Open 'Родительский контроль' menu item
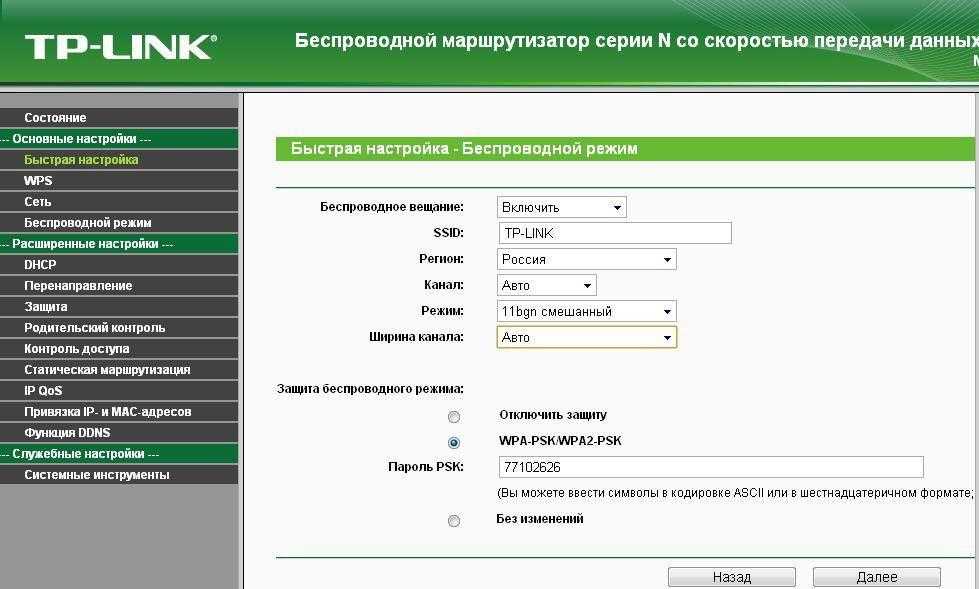 click(x=95, y=328)
